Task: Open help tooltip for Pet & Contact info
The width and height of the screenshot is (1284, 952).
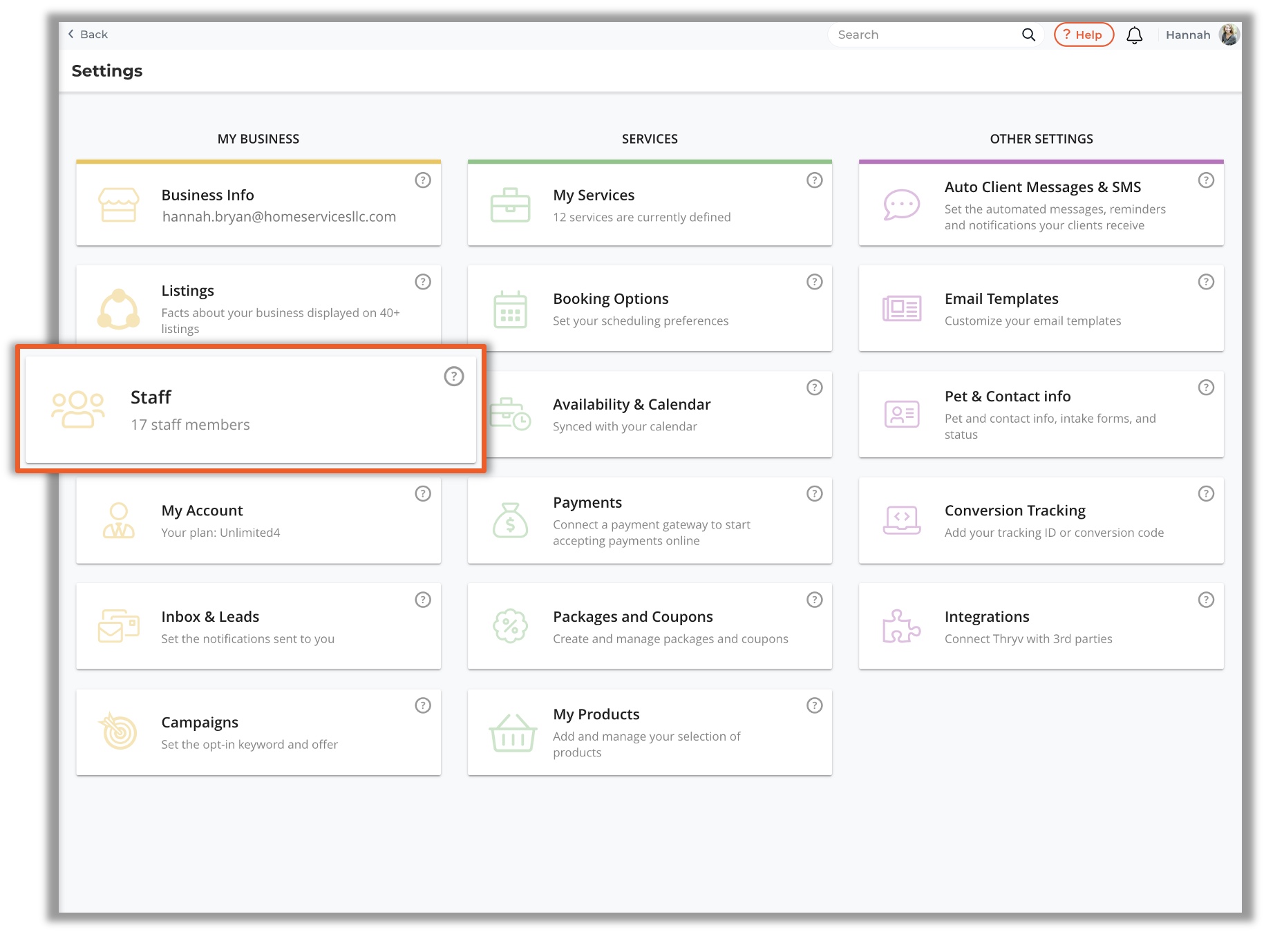Action: click(1206, 388)
